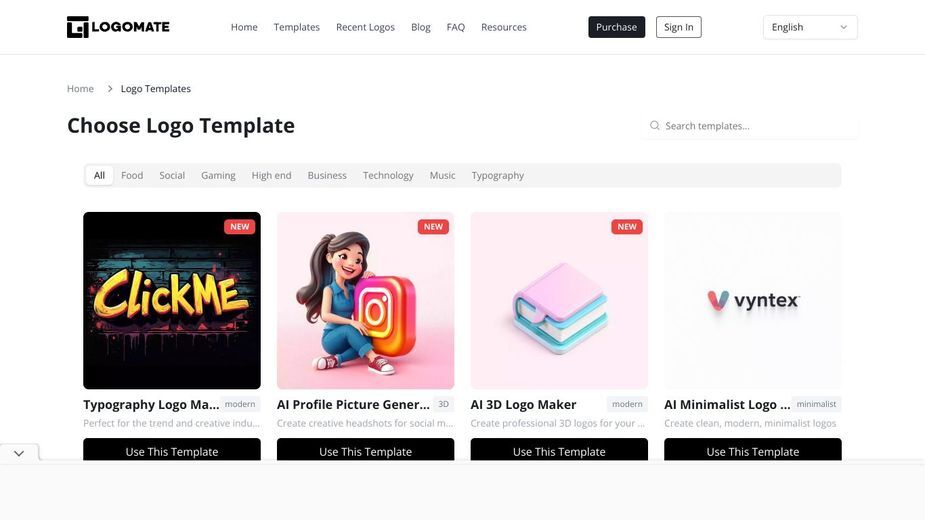Screen dimensions: 925x520
Task: Click the NEW badge on AI 3D Logo Maker
Action: [626, 227]
